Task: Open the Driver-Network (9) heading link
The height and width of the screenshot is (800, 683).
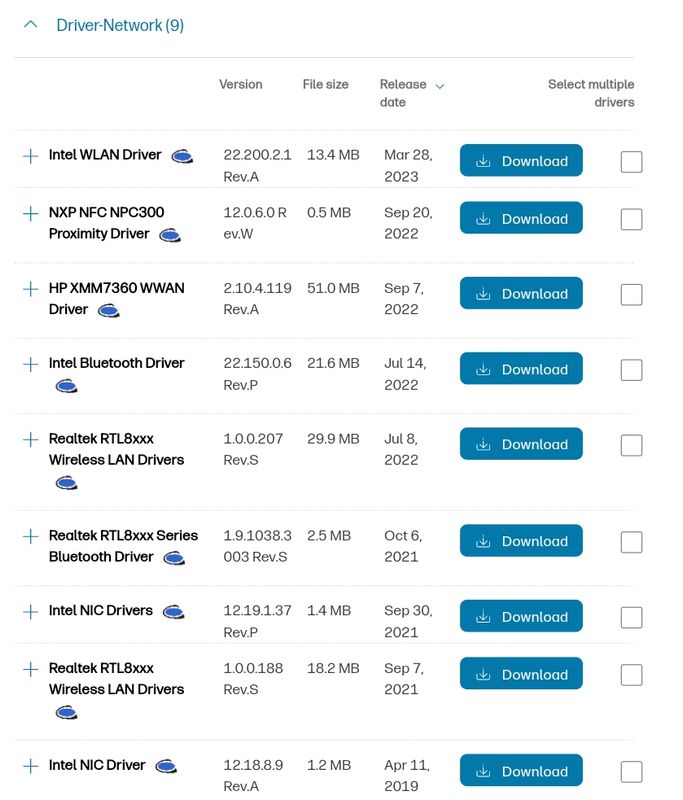Action: [120, 25]
